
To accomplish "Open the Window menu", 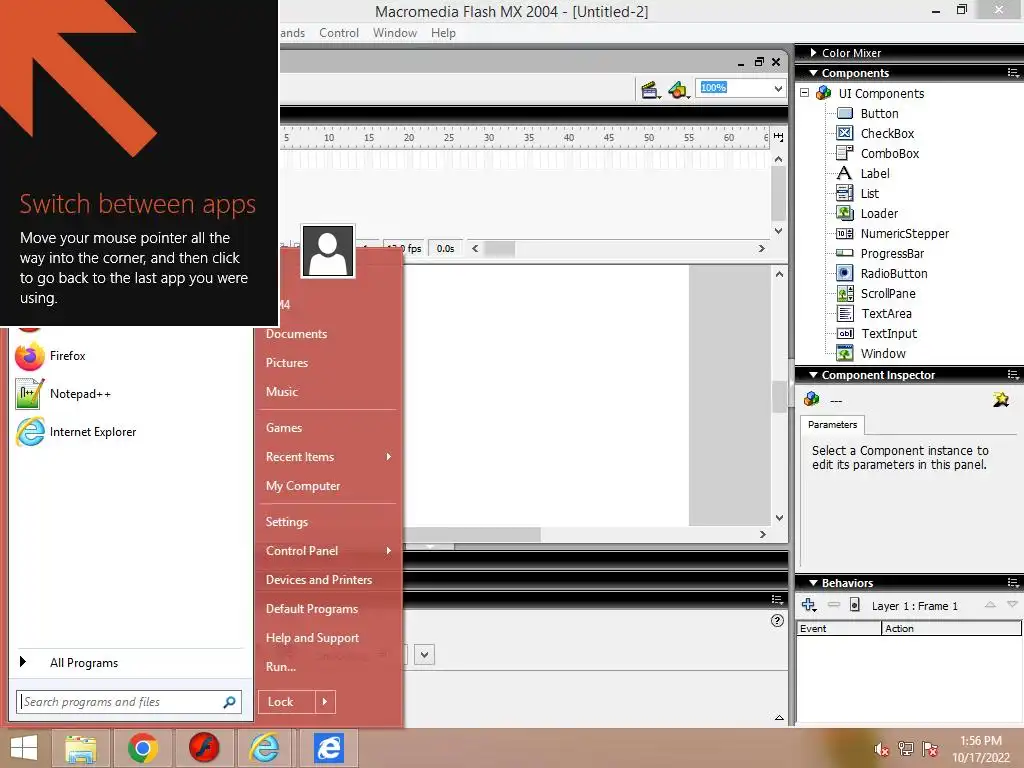I will pyautogui.click(x=394, y=33).
